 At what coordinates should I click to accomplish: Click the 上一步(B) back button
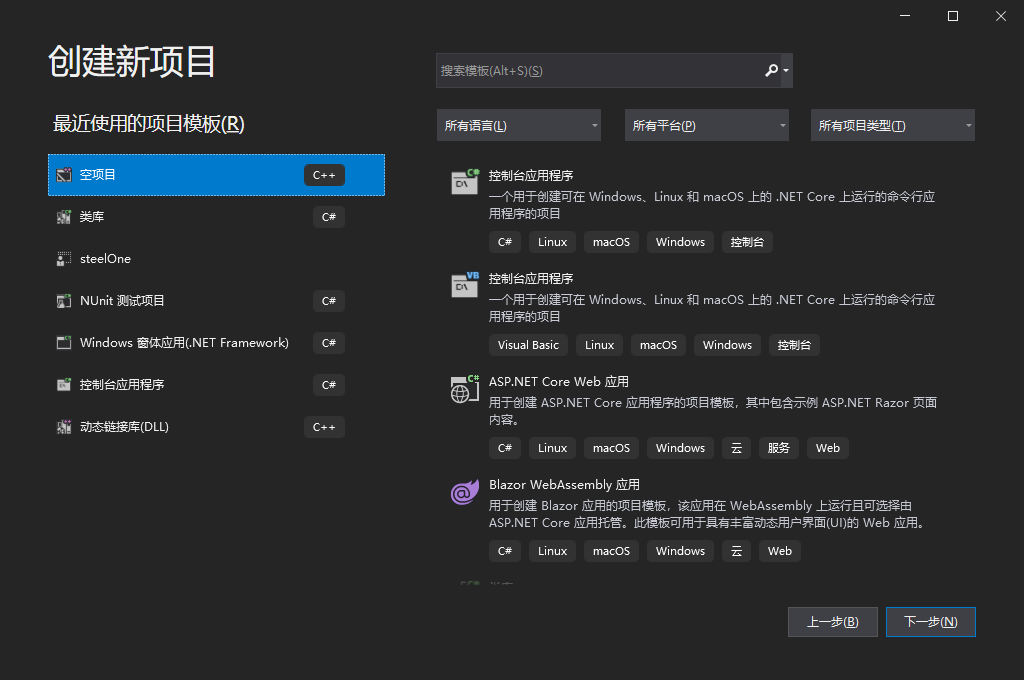[x=833, y=622]
